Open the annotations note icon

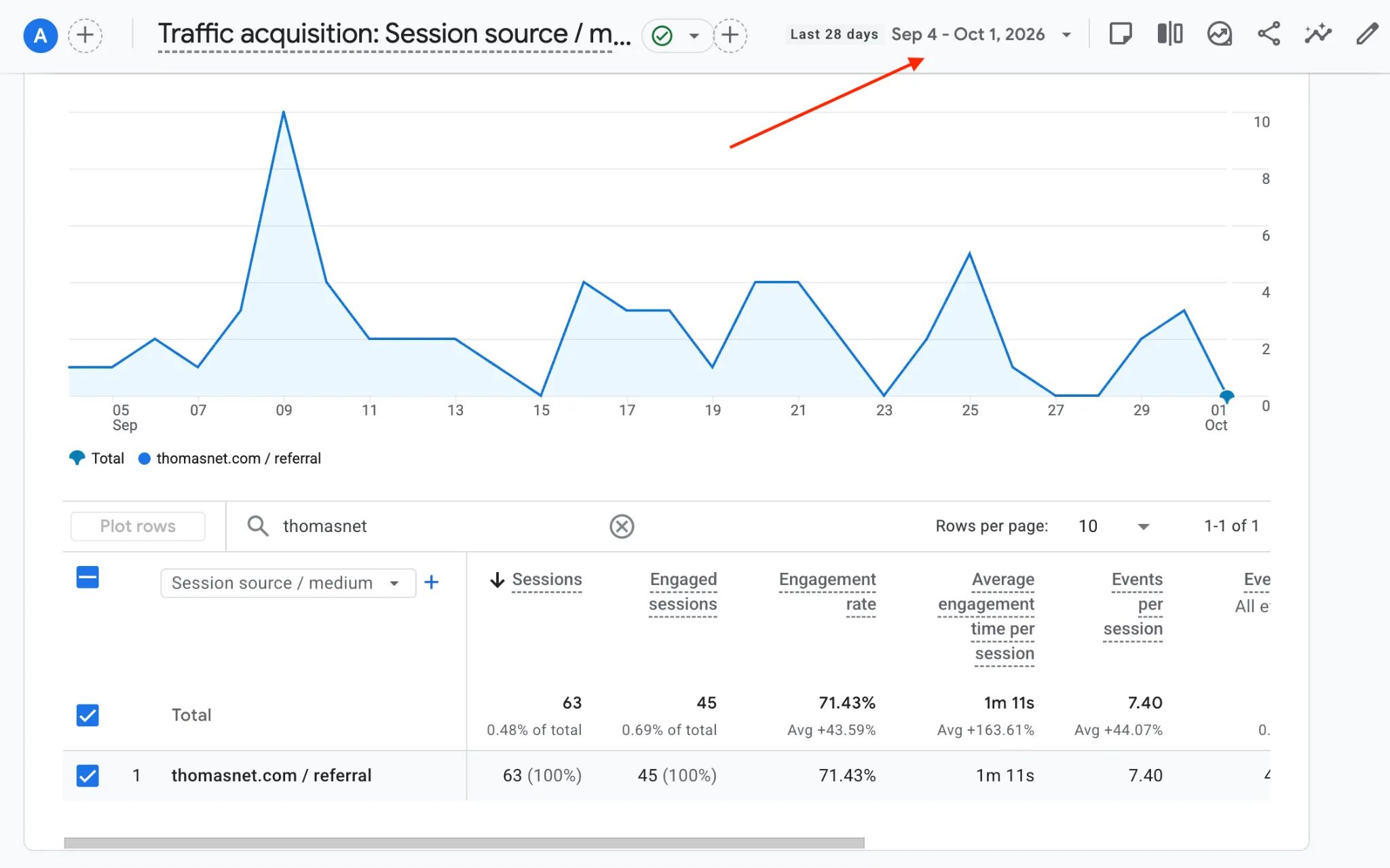[1120, 33]
